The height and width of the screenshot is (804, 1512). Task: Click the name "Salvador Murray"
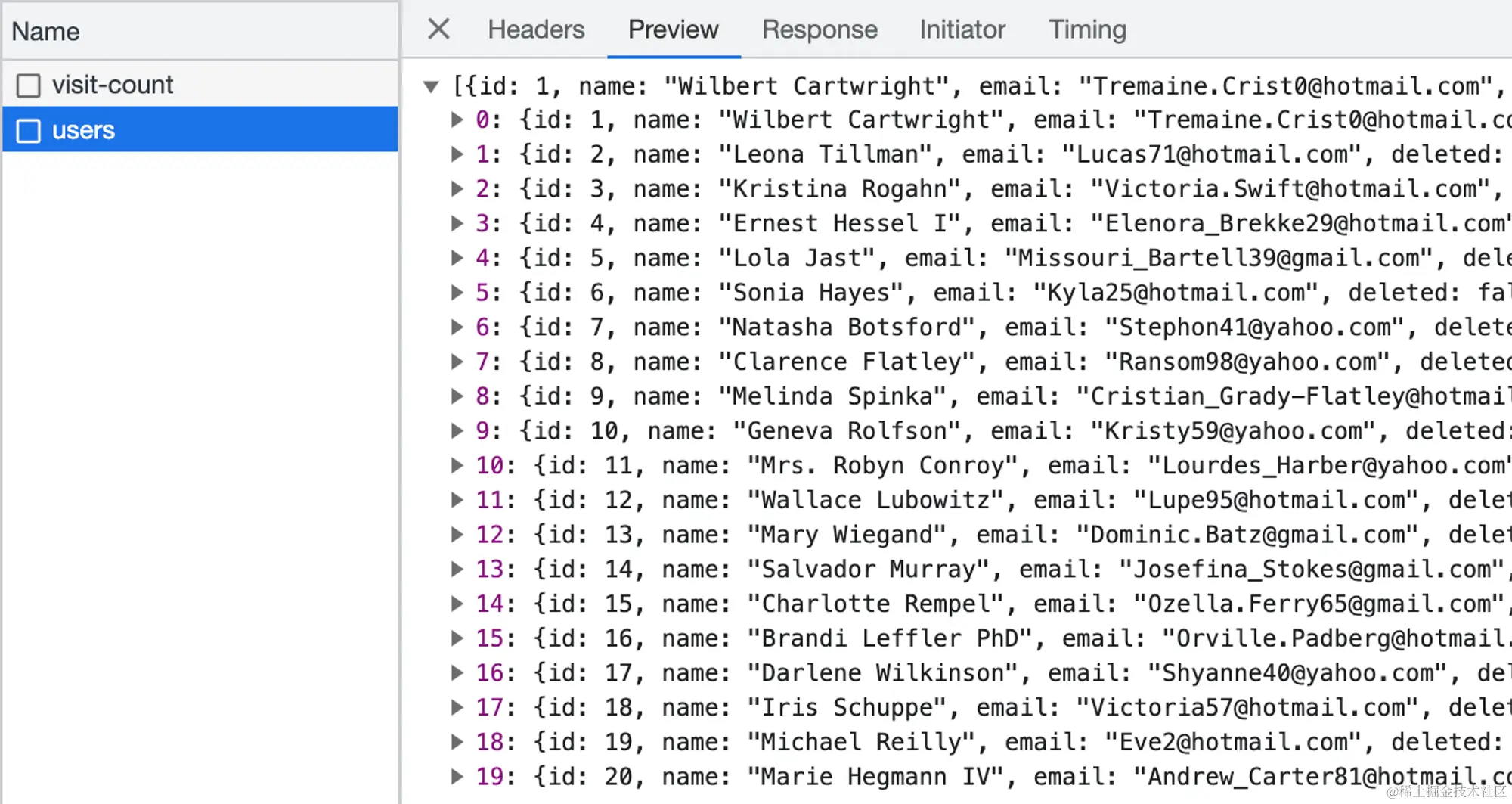869,569
